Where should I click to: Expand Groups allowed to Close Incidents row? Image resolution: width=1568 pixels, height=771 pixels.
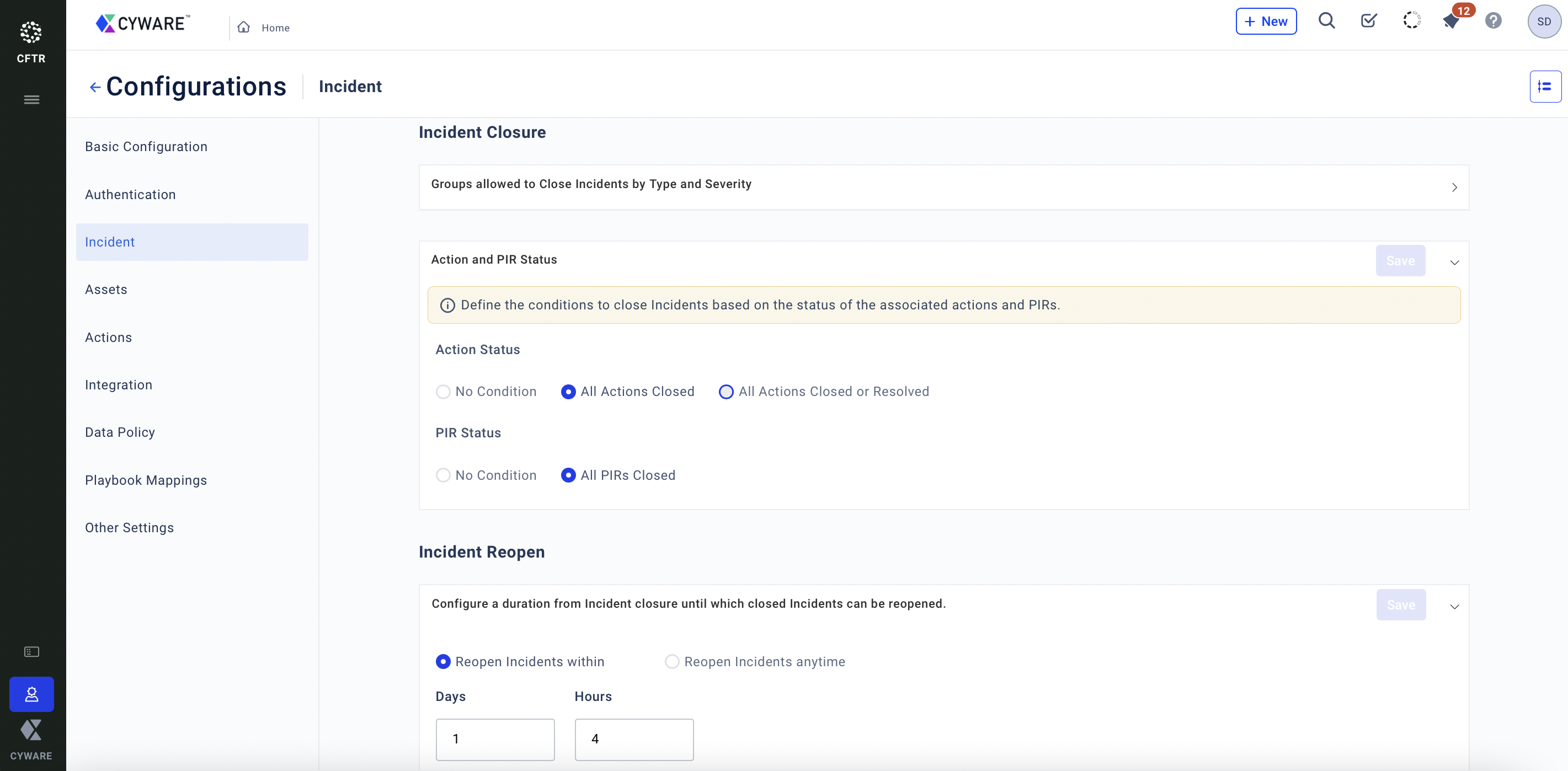point(1454,188)
